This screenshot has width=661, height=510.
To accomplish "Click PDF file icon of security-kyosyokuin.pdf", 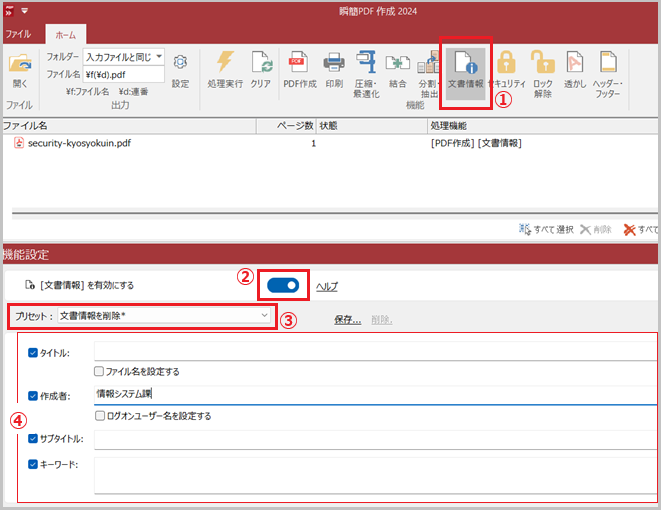I will tap(19, 143).
